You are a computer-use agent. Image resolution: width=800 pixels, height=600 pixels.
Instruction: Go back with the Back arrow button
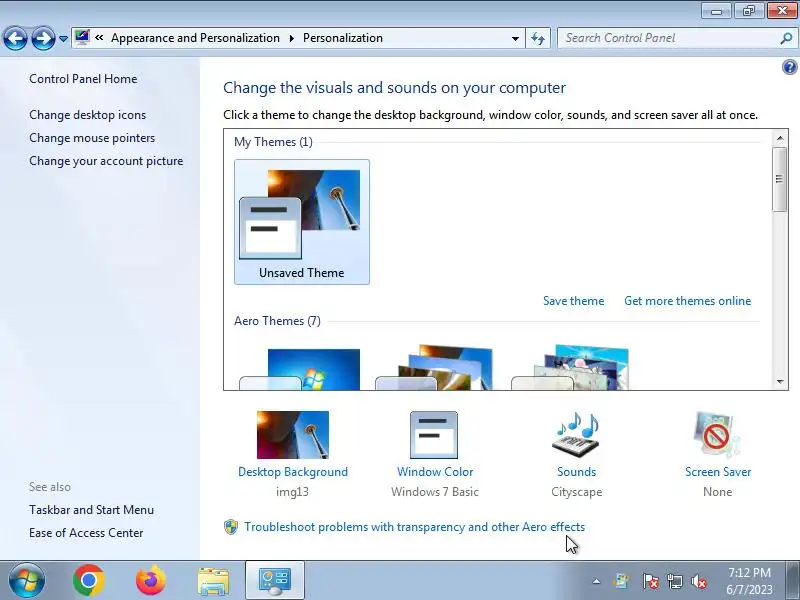(15, 38)
